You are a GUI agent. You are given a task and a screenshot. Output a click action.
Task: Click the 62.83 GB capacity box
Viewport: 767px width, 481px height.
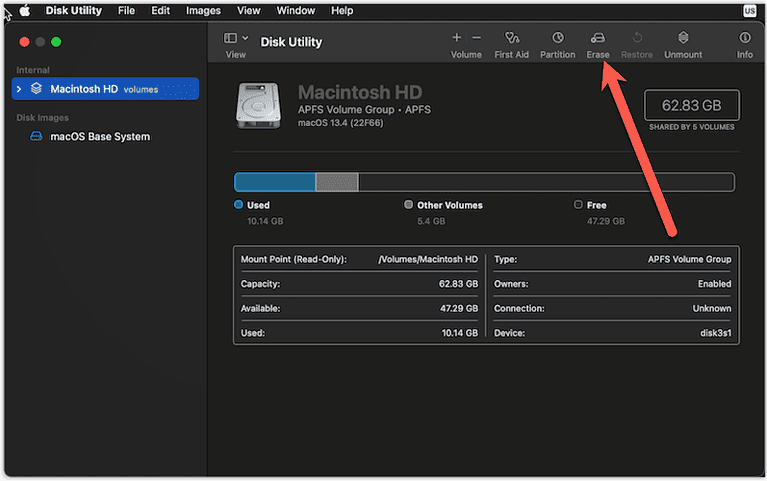[691, 105]
